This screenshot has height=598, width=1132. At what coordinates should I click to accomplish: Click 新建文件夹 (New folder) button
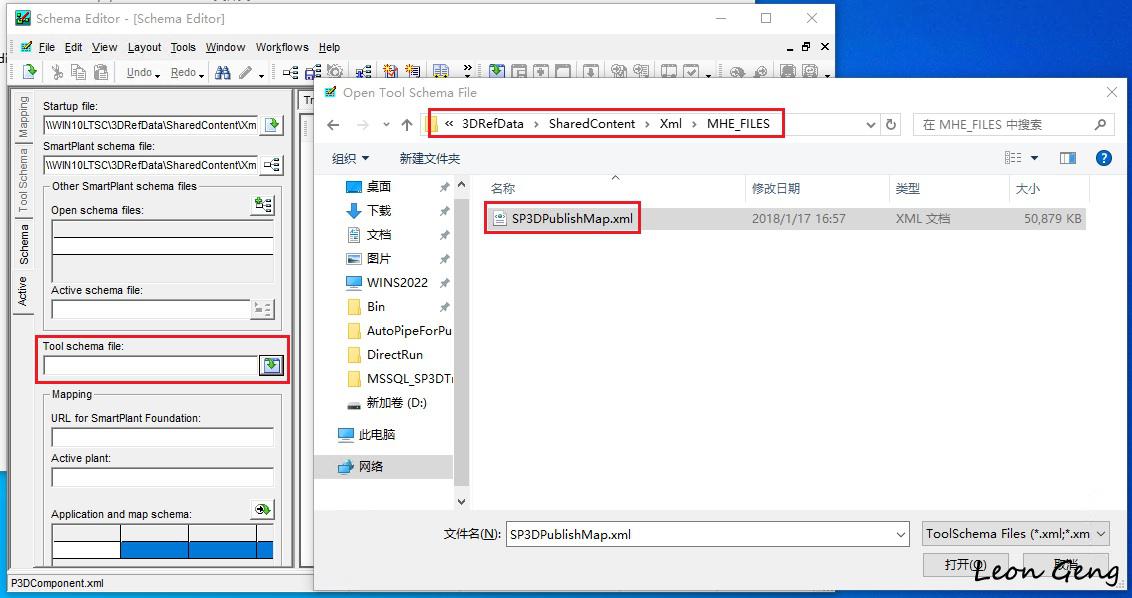pyautogui.click(x=430, y=158)
